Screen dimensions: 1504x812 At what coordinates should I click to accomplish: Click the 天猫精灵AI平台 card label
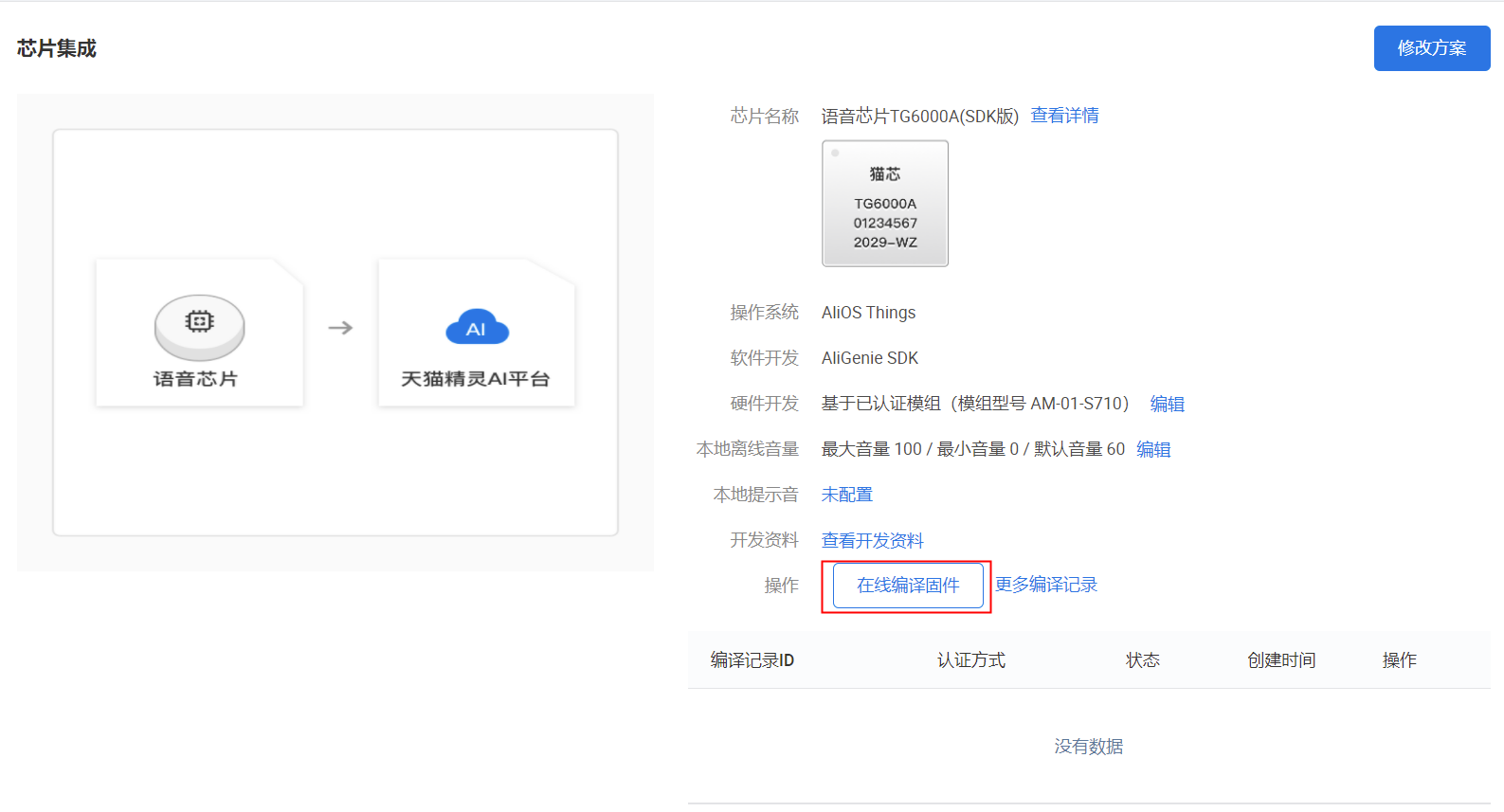click(476, 379)
